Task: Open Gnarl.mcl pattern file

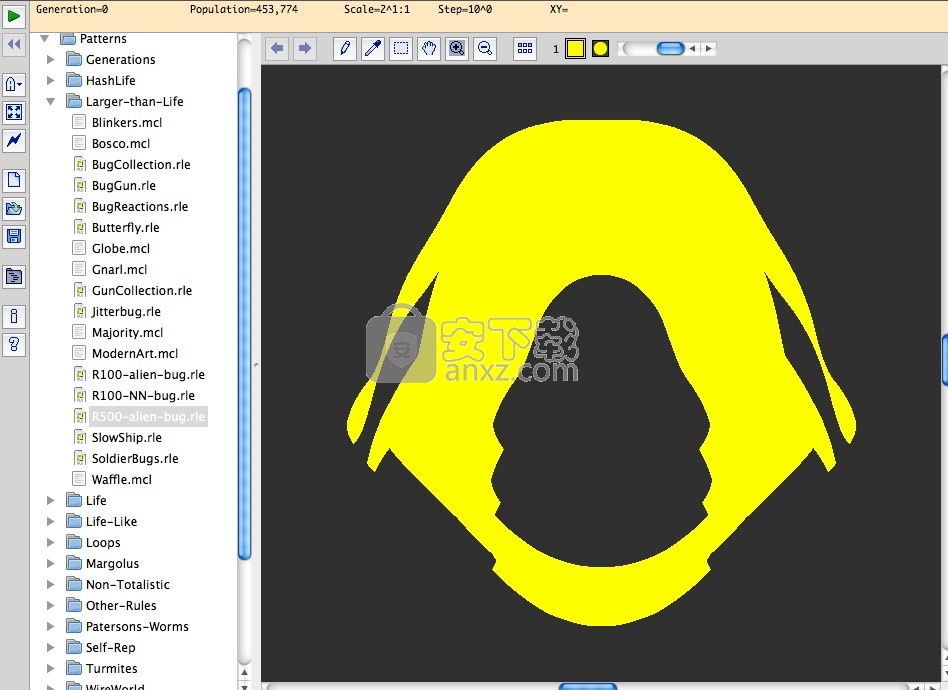Action: [120, 270]
